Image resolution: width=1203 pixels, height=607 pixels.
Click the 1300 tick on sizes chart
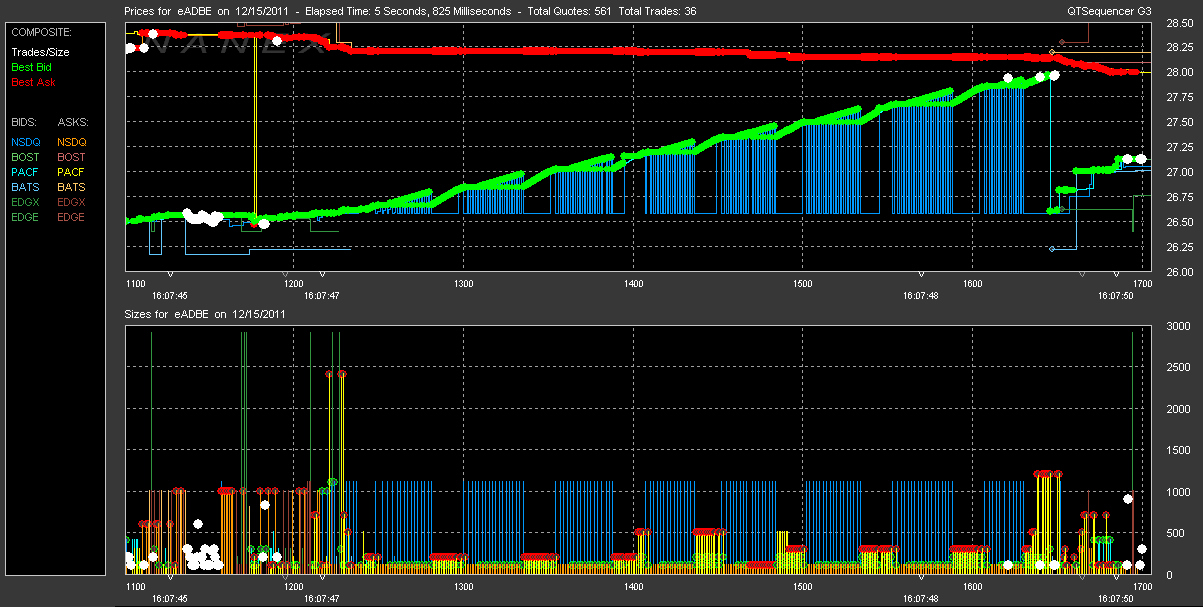tap(463, 586)
